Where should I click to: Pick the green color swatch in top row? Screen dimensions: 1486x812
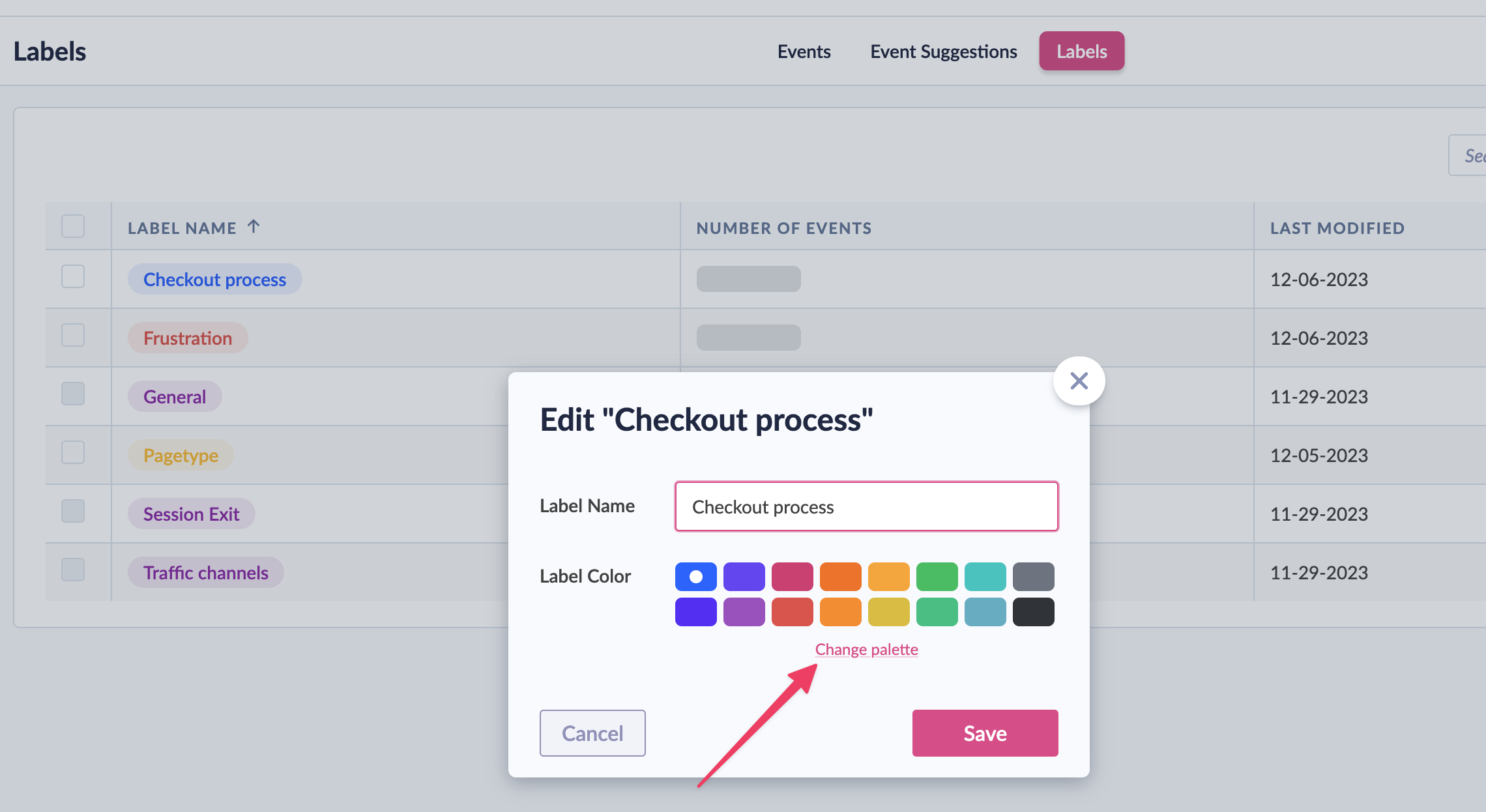(937, 576)
